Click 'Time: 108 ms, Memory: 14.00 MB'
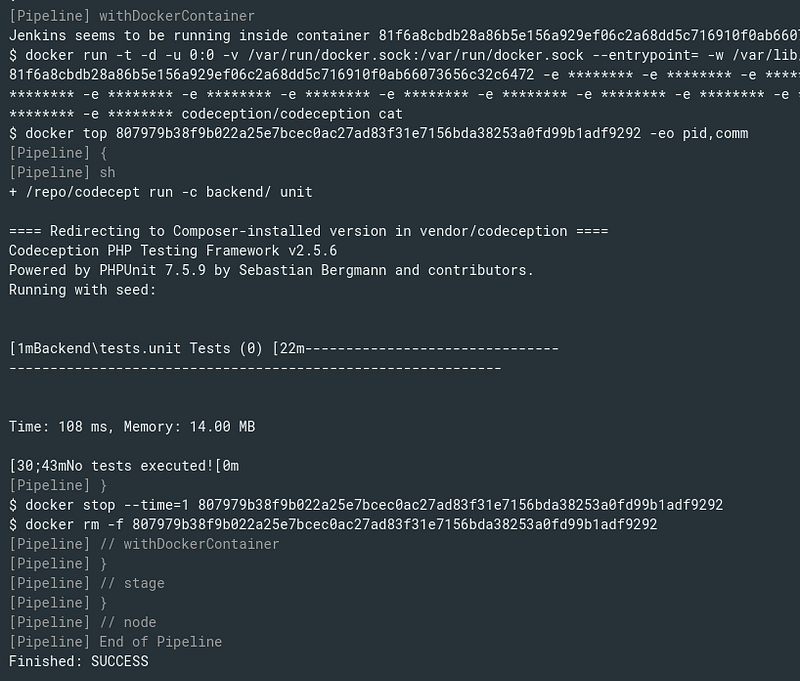The height and width of the screenshot is (681, 800). [x=132, y=426]
